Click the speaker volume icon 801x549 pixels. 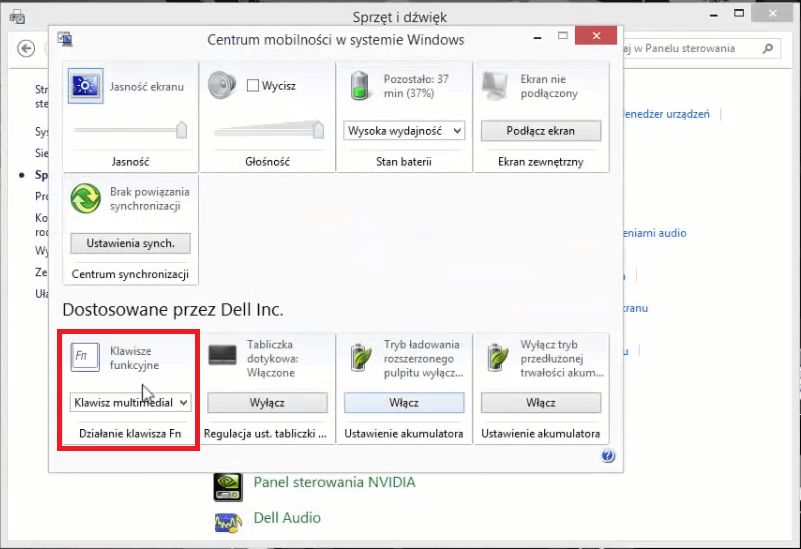(221, 87)
